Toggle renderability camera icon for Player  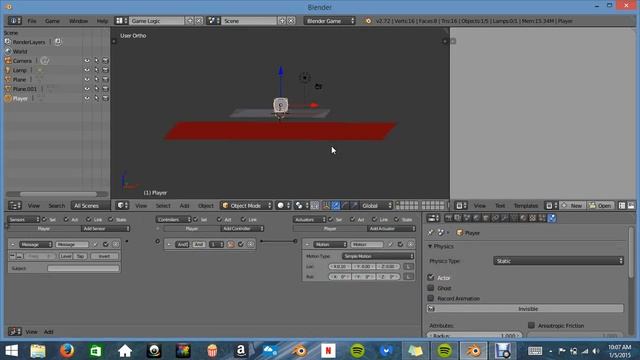point(105,98)
